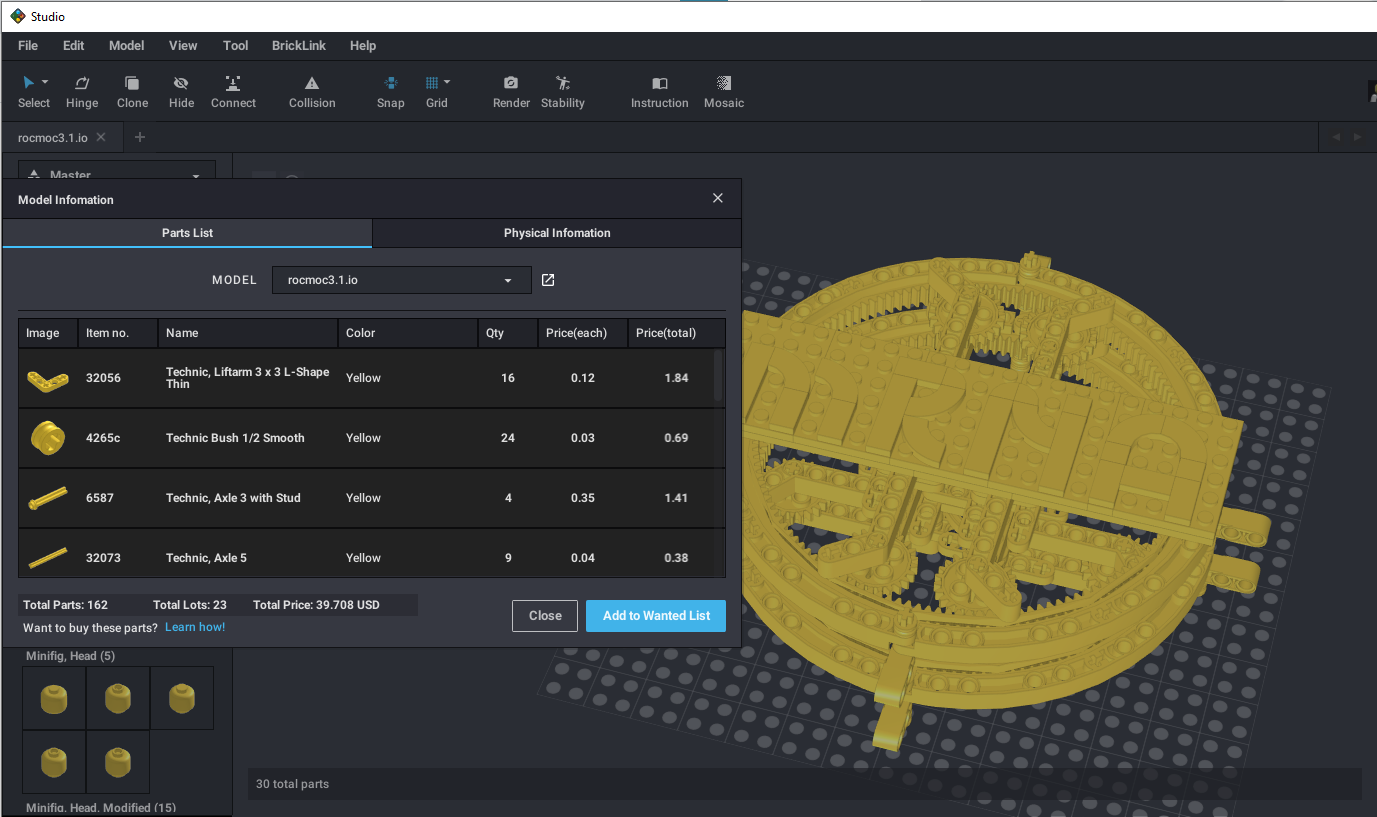The width and height of the screenshot is (1377, 817).
Task: Click the Technic Axle 5 part image
Action: [47, 557]
